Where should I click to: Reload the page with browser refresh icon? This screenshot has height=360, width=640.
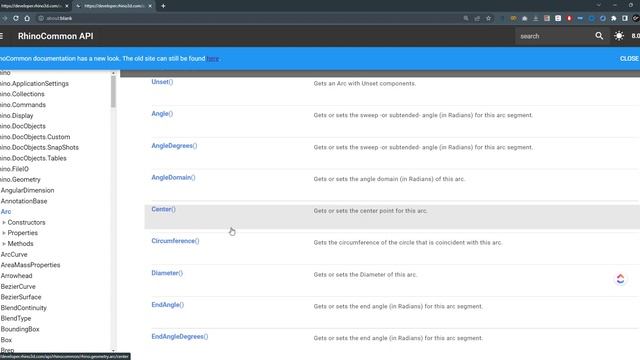click(x=16, y=18)
